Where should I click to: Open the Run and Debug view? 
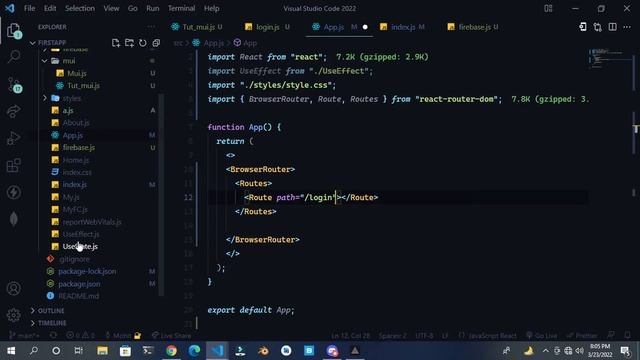point(13,138)
